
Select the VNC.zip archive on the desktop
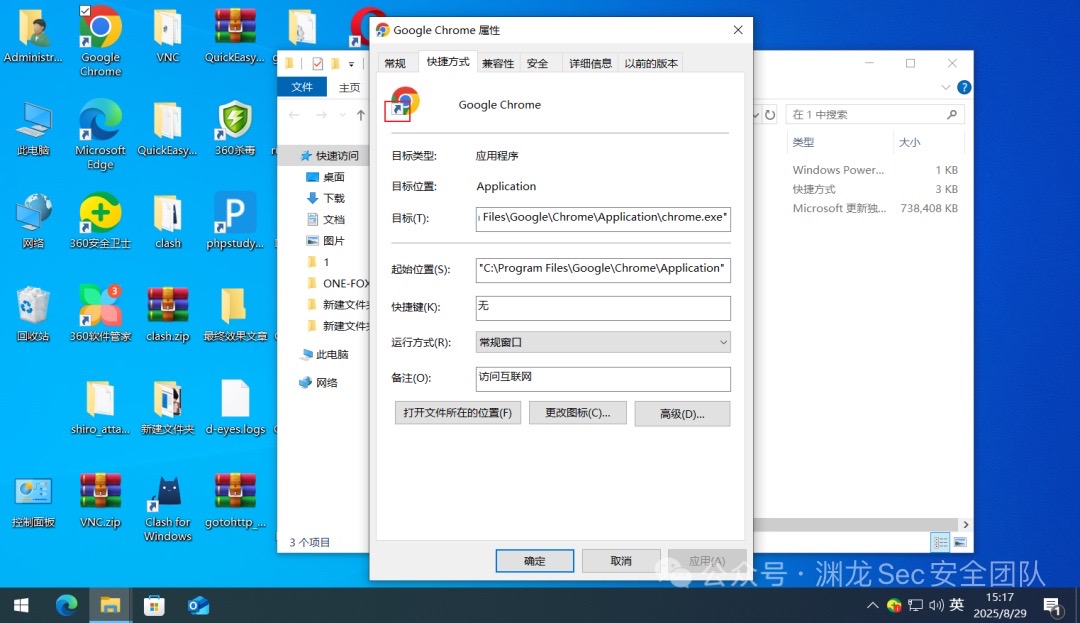101,501
